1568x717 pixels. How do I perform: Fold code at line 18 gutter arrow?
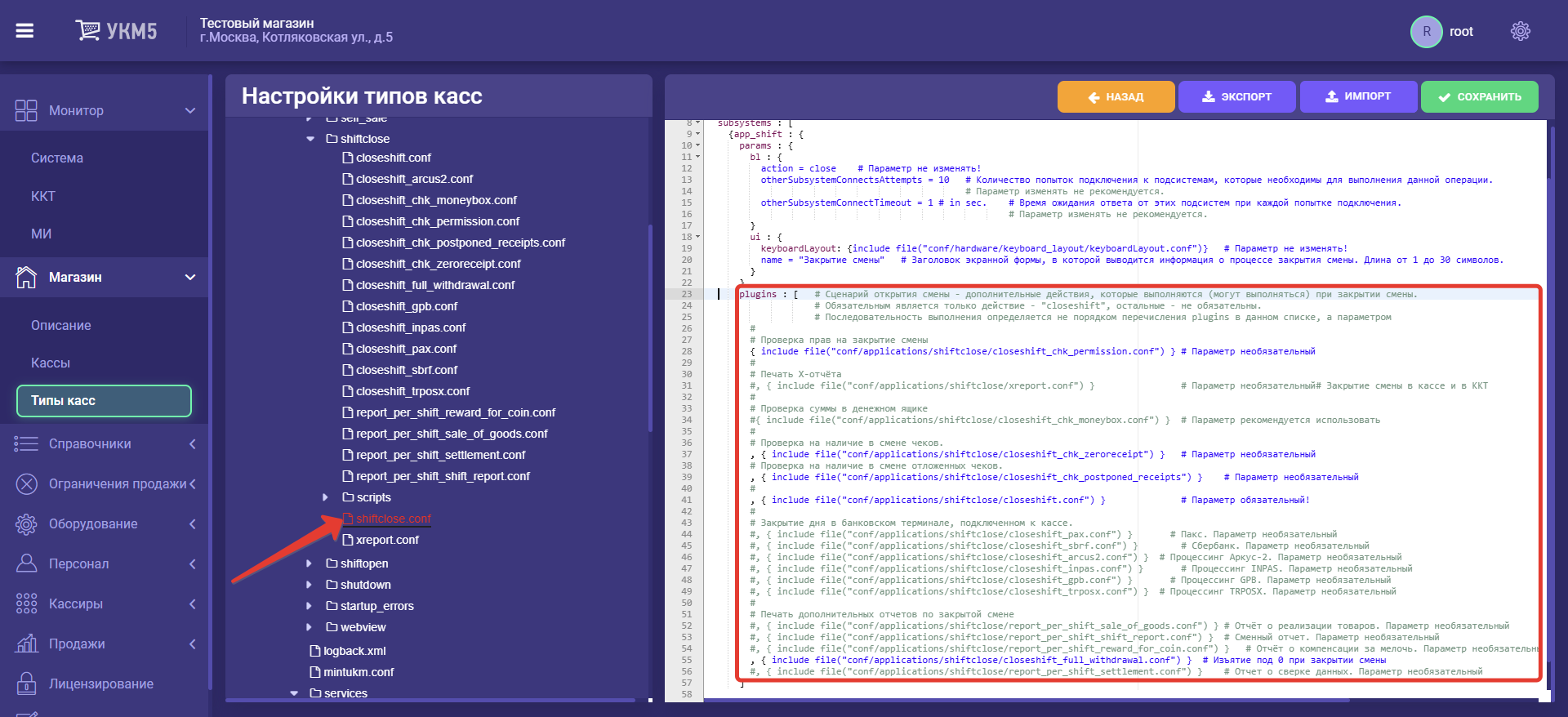(697, 237)
